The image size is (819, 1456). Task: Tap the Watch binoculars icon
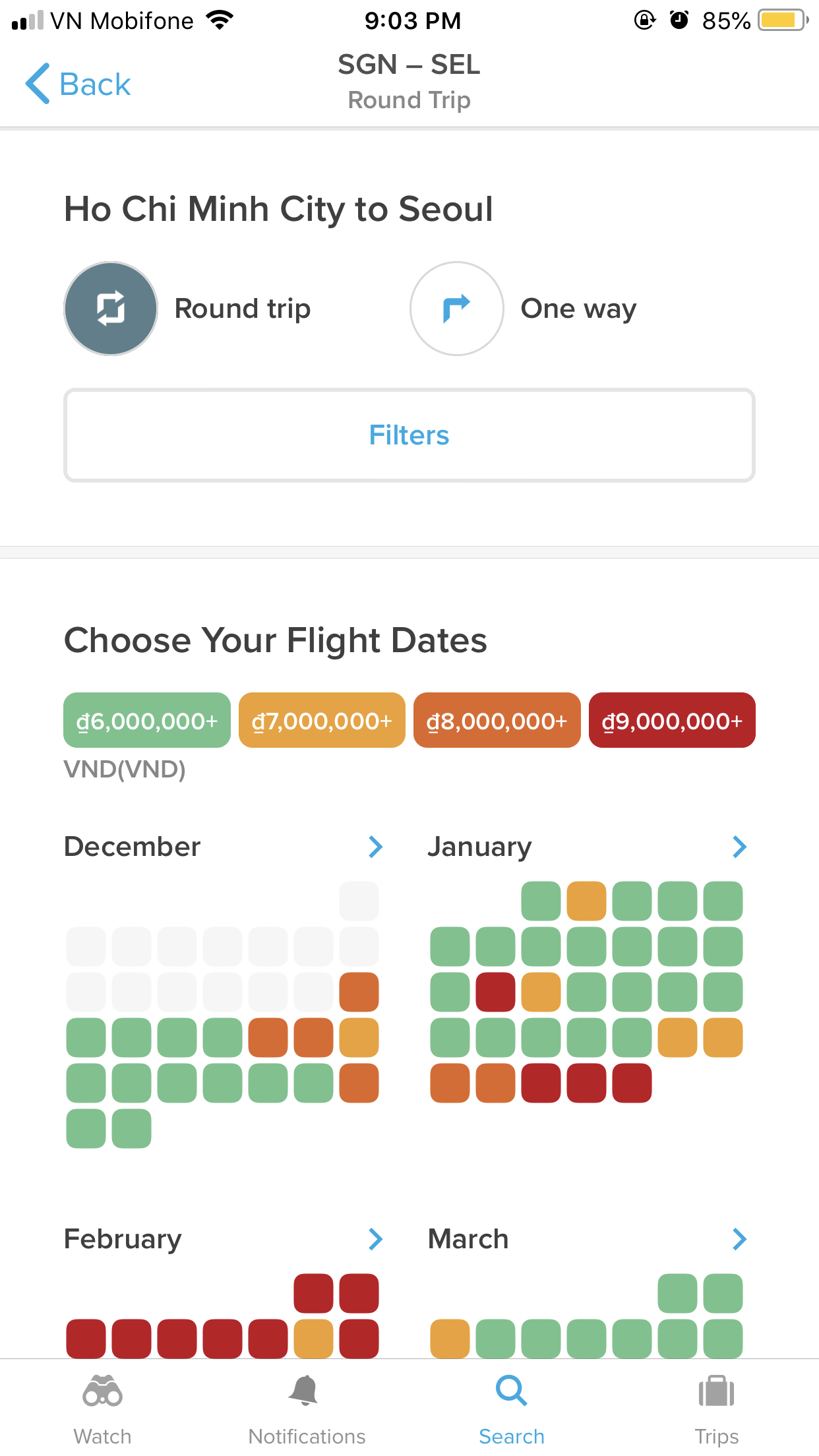click(x=102, y=1391)
